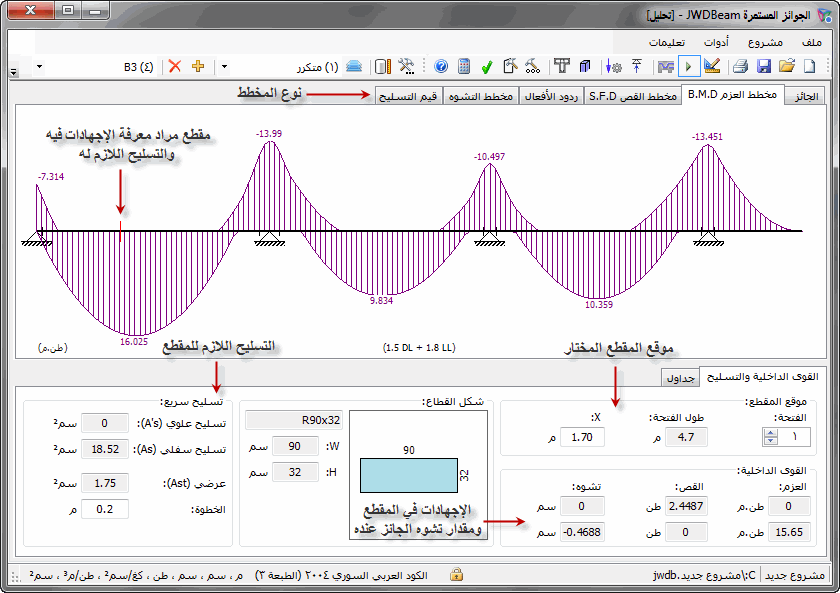Image resolution: width=840 pixels, height=593 pixels.
Task: Open the calculator icon in toolbar
Action: coord(464,67)
